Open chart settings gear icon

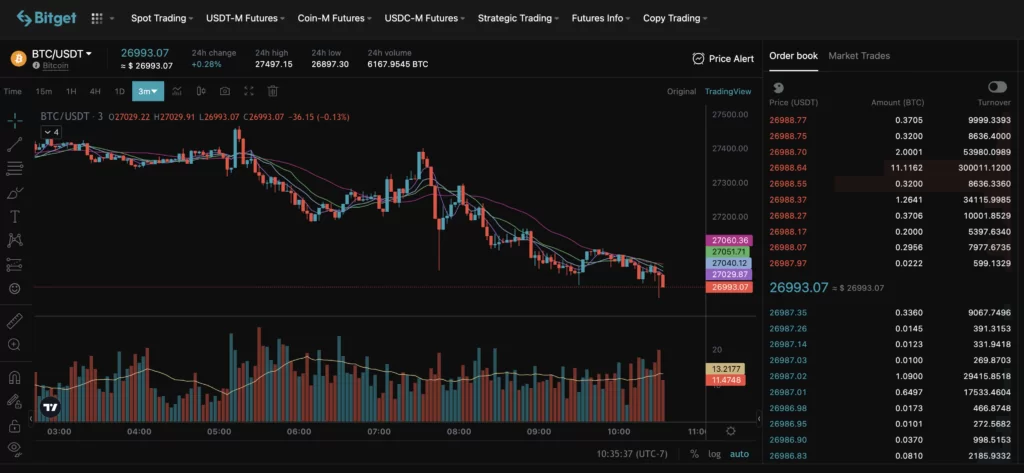731,431
